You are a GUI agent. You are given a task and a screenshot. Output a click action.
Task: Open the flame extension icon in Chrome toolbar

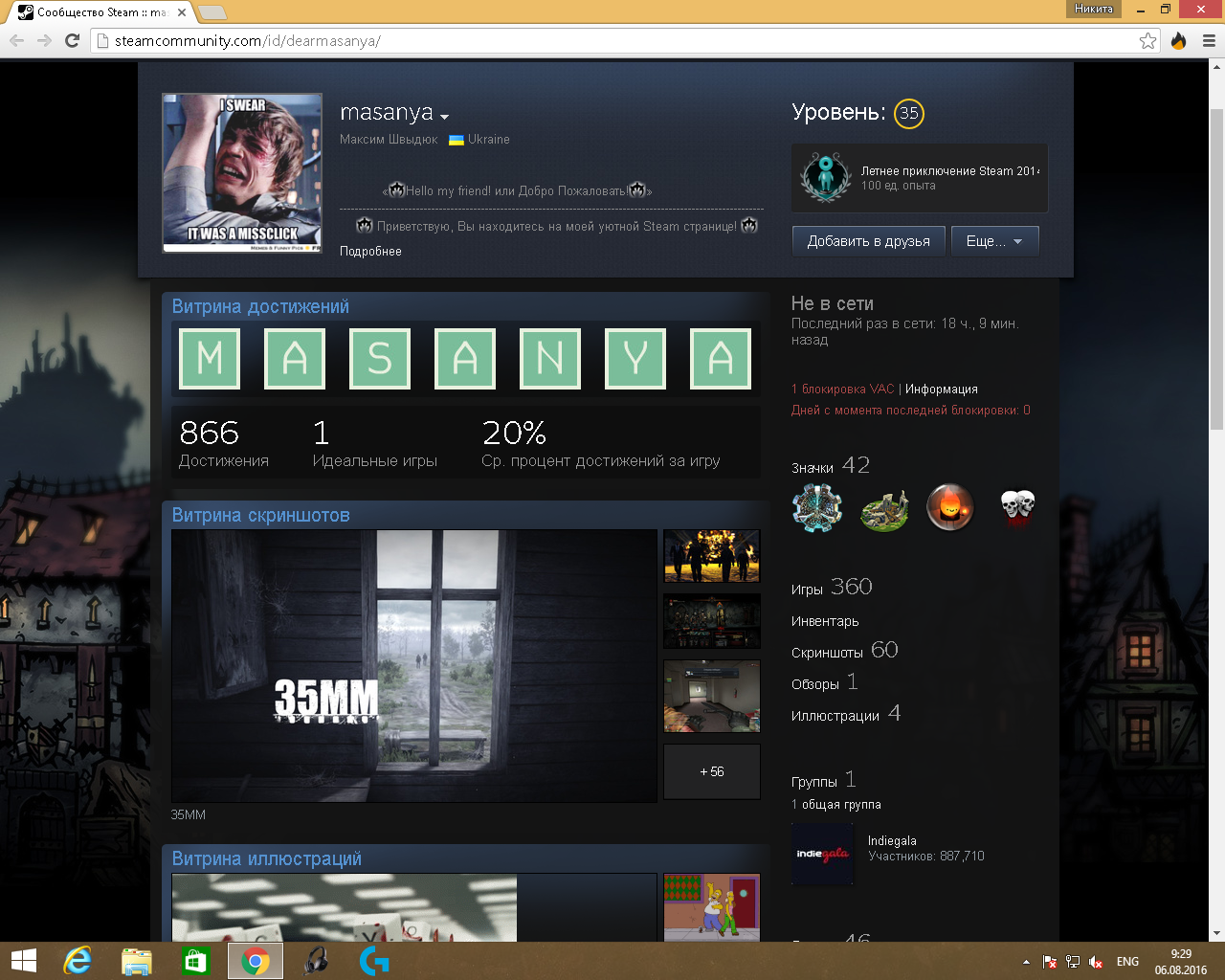click(x=1178, y=40)
